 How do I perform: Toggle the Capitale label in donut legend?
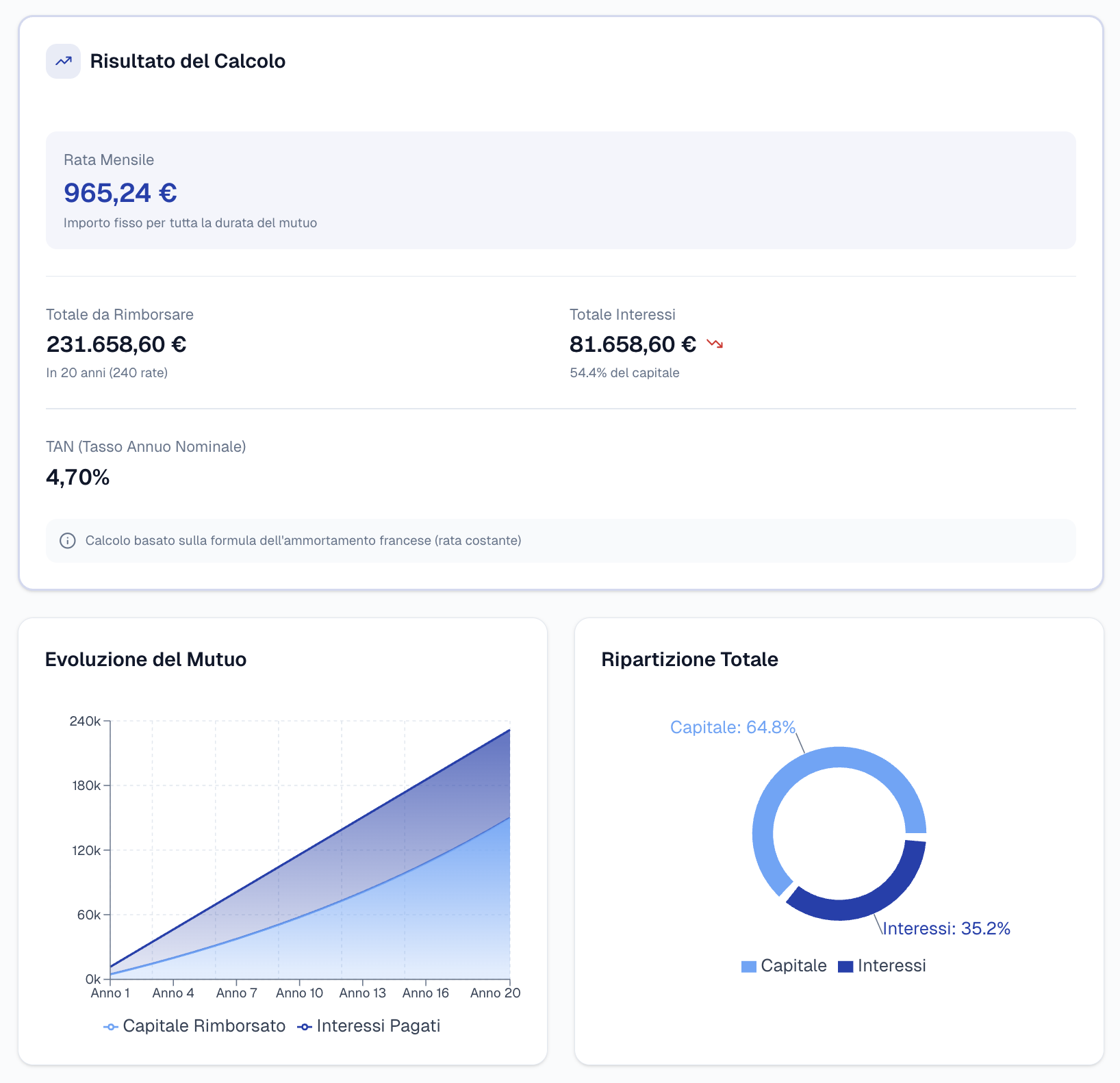pyautogui.click(x=793, y=966)
